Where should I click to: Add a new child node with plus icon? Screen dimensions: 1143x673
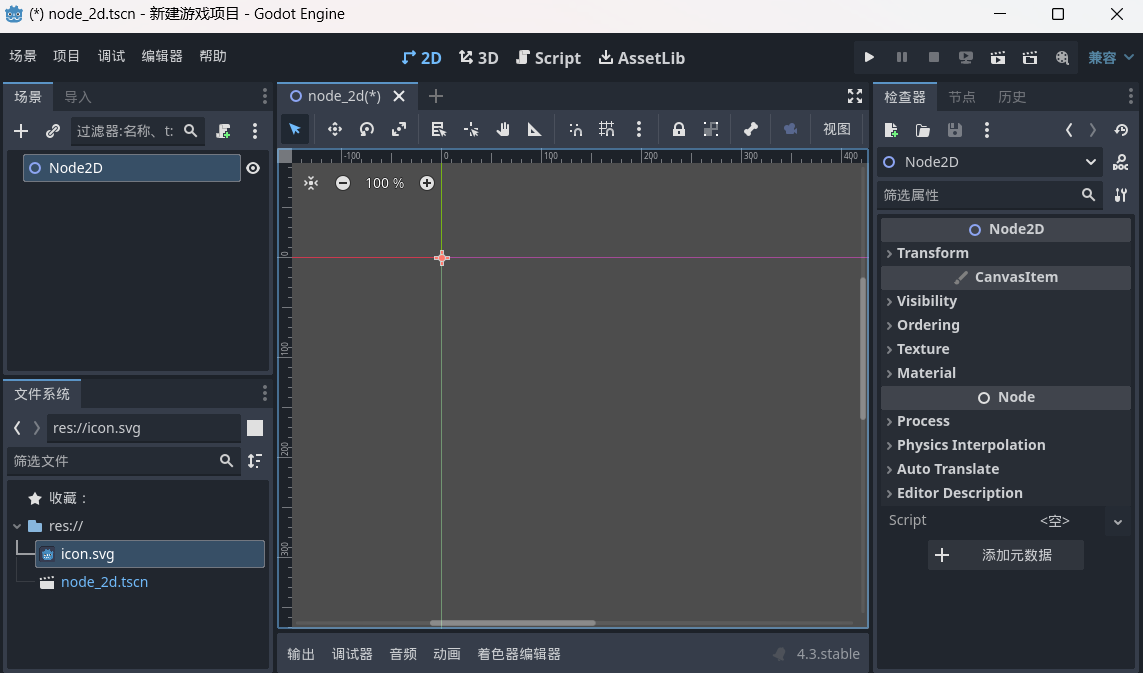click(x=21, y=131)
